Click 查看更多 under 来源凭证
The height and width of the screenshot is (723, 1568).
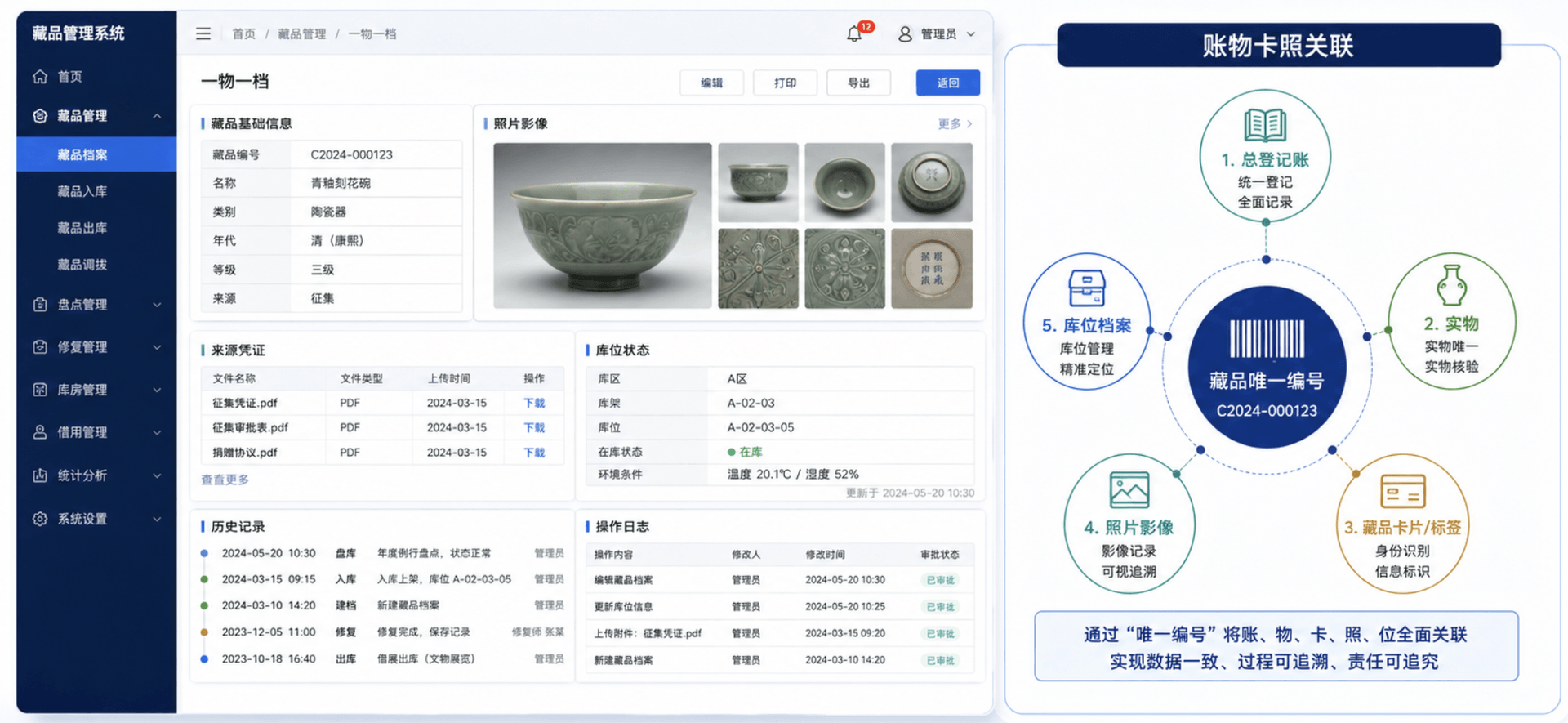[225, 480]
